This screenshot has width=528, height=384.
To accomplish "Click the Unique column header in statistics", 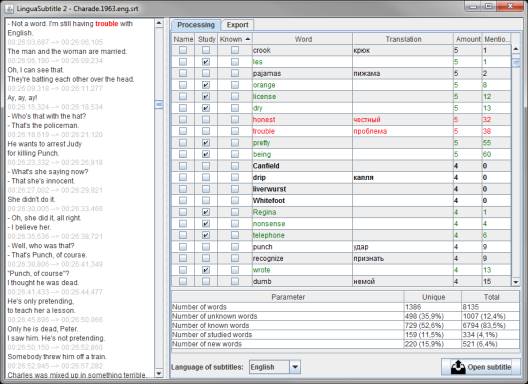I will click(433, 297).
